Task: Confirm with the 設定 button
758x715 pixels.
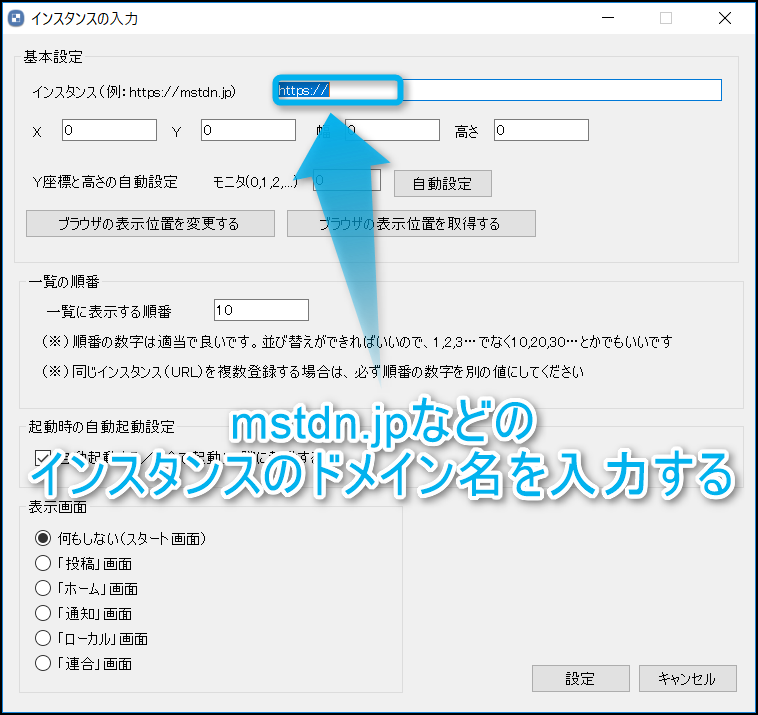Action: 580,678
